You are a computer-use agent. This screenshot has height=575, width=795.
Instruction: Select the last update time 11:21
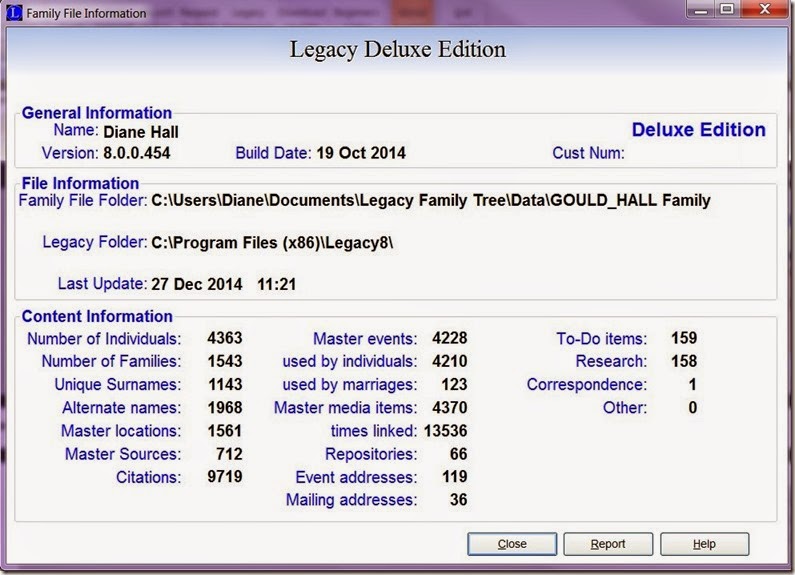coord(276,284)
